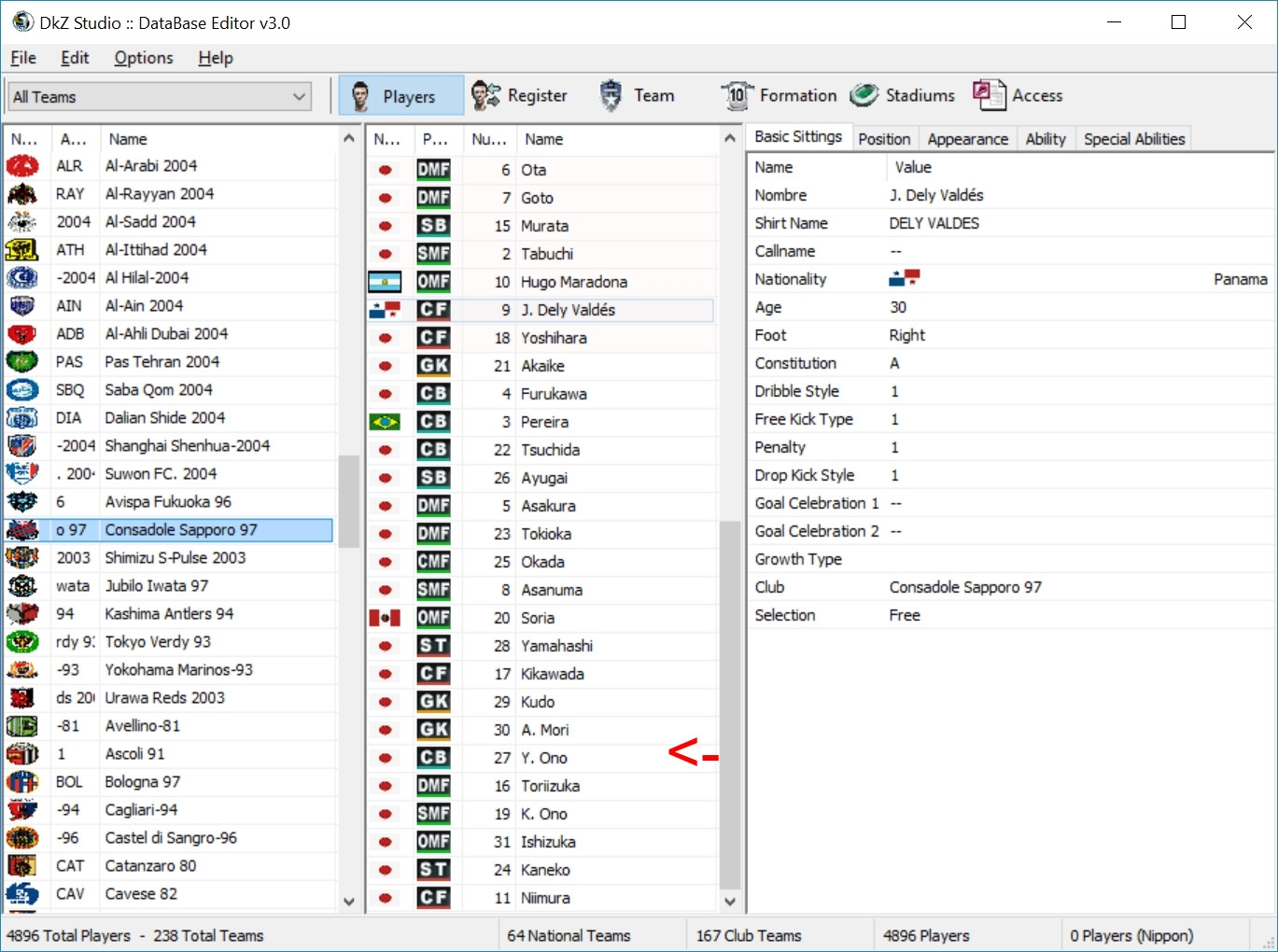The height and width of the screenshot is (952, 1278).
Task: Switch to the Position tab
Action: point(884,139)
